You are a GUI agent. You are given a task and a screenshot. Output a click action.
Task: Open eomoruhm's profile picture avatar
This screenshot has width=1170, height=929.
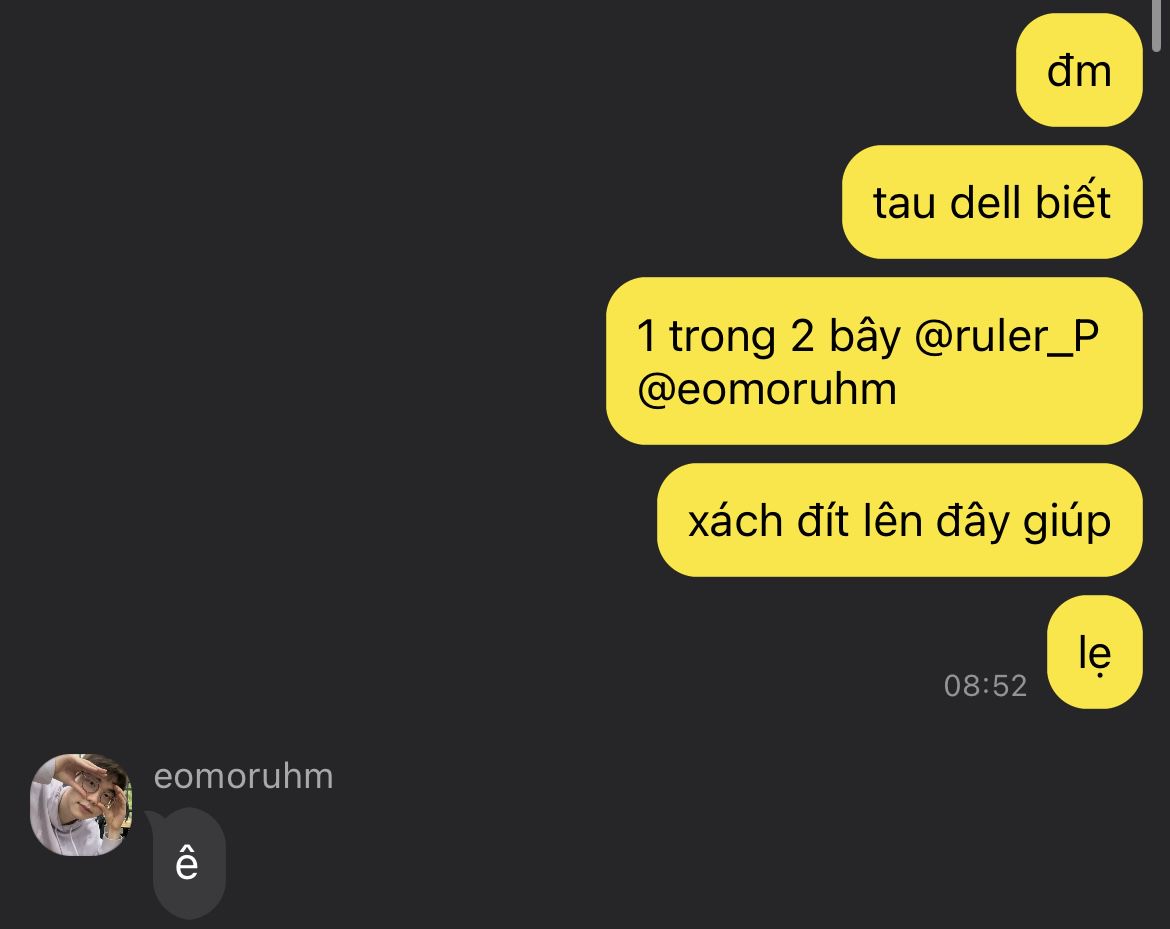pos(81,804)
